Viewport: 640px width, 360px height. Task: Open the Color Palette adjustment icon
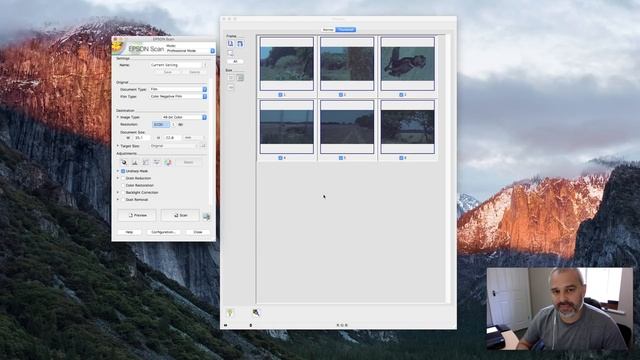pyautogui.click(x=168, y=162)
